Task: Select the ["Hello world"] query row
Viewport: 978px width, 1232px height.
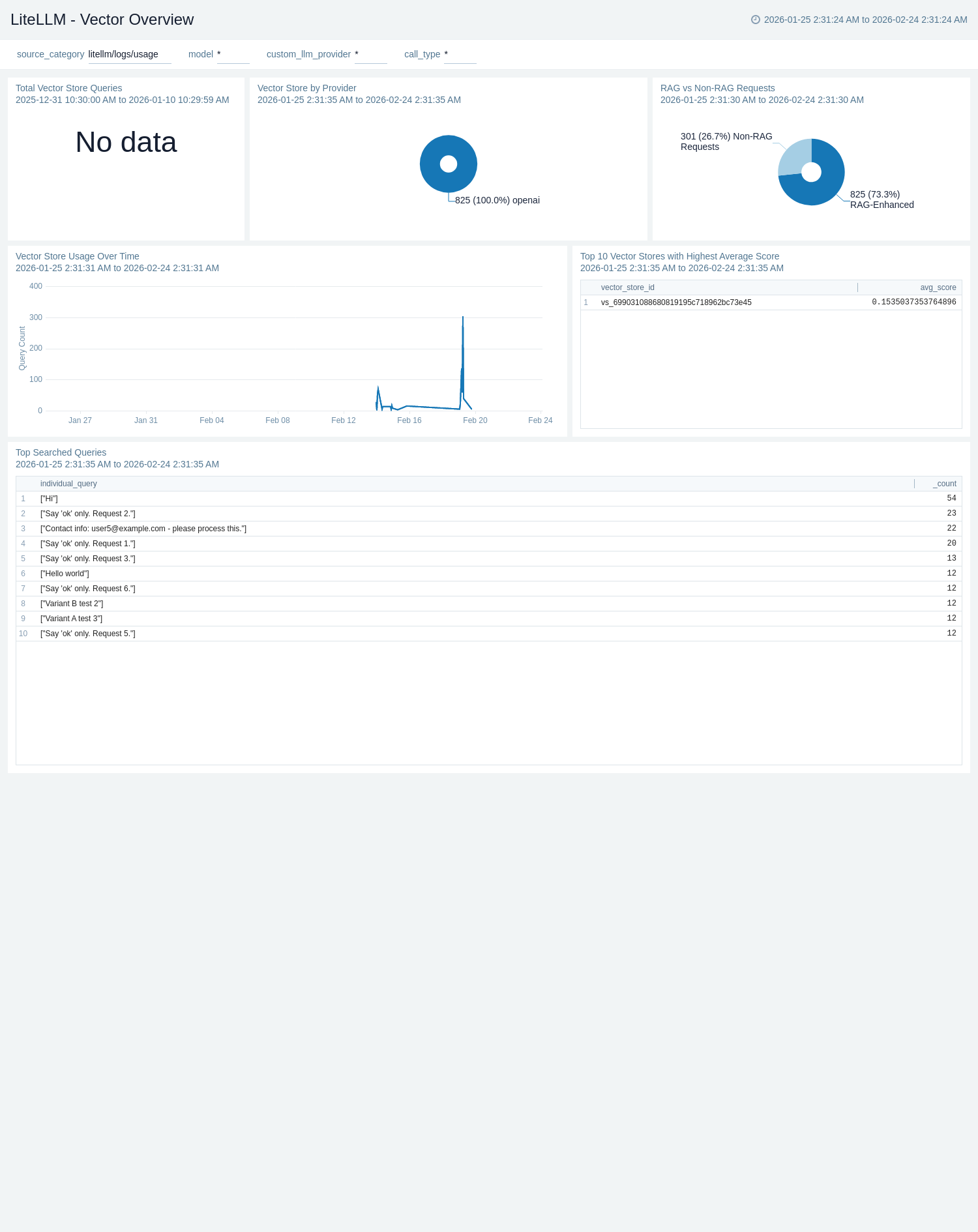Action: 65,574
